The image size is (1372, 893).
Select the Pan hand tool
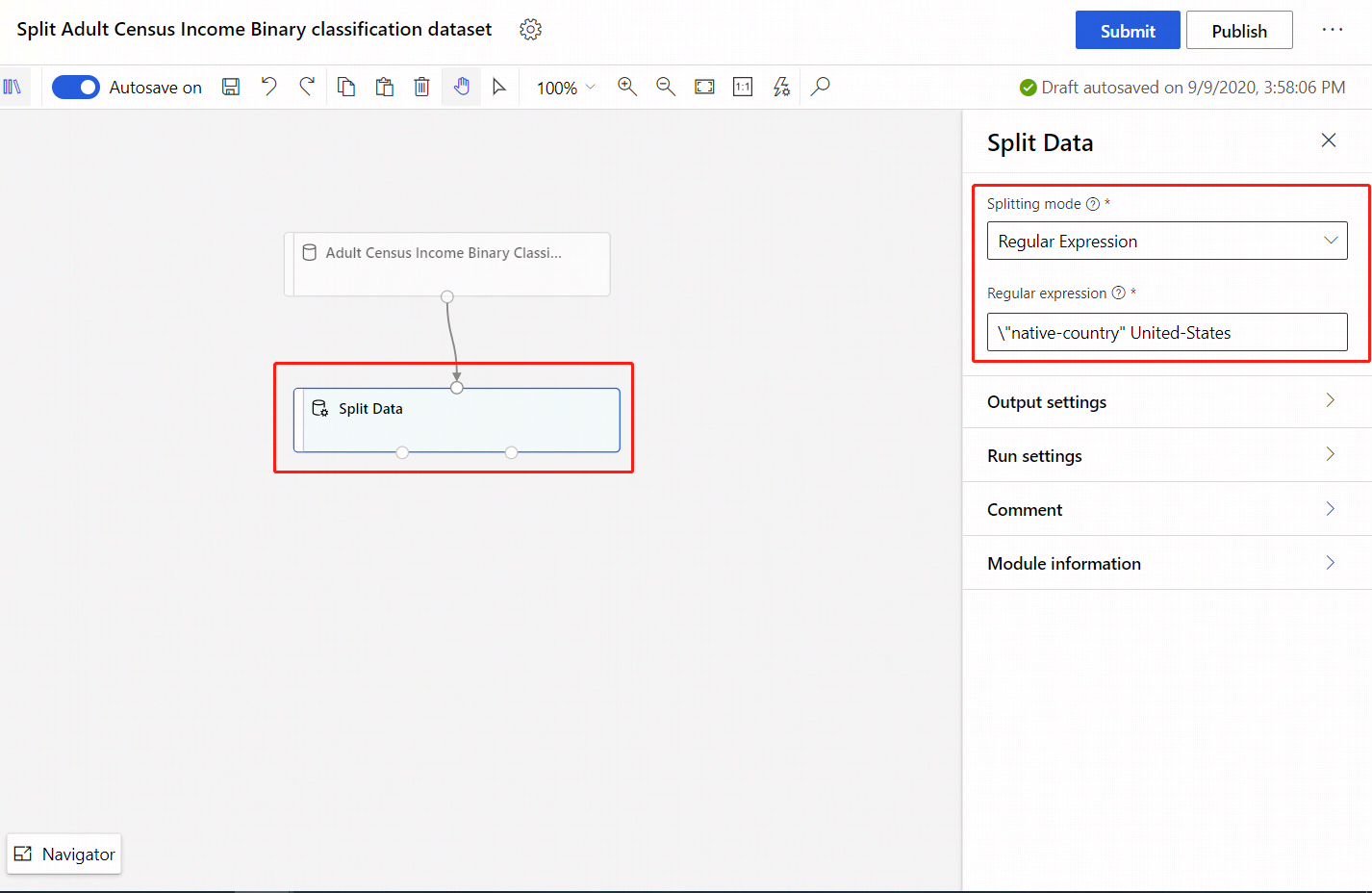(462, 88)
